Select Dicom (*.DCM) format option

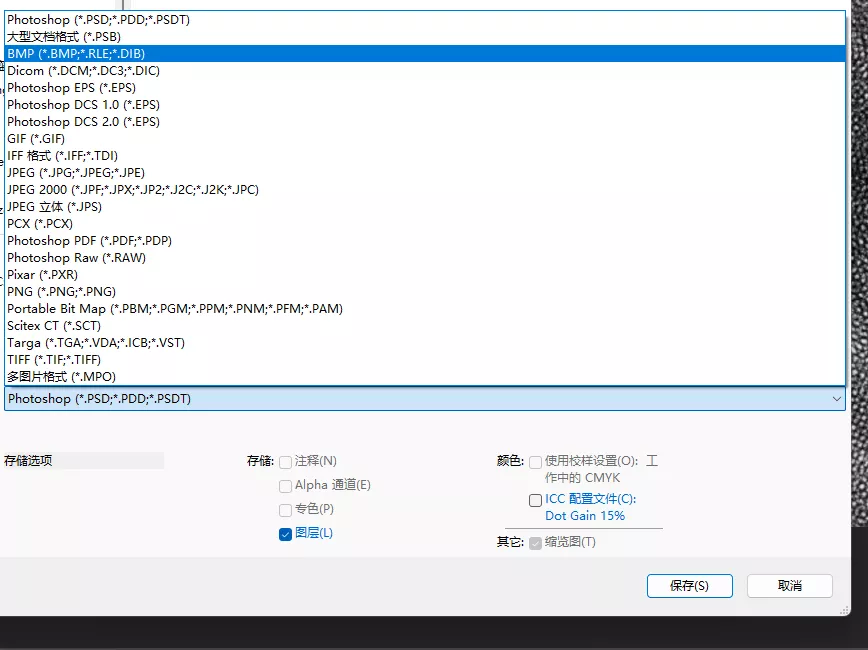[x=83, y=71]
